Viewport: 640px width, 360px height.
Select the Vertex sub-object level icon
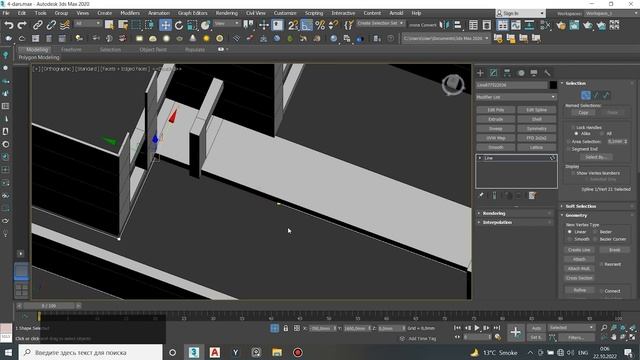tap(586, 95)
